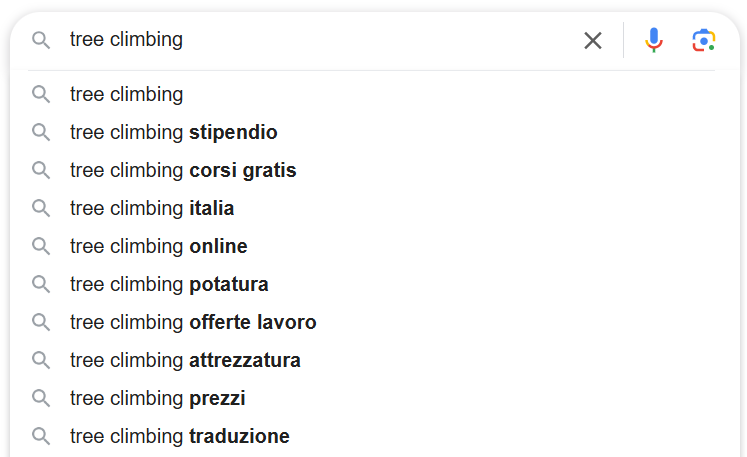This screenshot has height=457, width=747.
Task: Pick the 'tree climbing italia' suggestion
Action: point(152,208)
